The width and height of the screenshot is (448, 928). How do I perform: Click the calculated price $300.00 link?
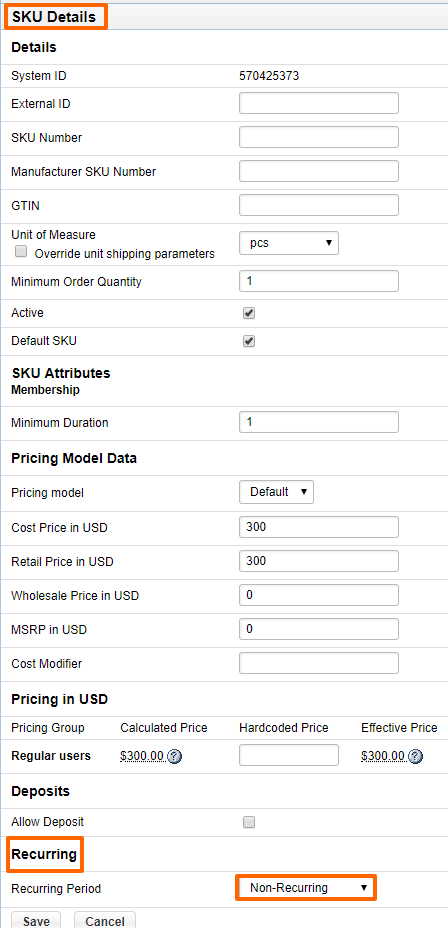pos(143,756)
